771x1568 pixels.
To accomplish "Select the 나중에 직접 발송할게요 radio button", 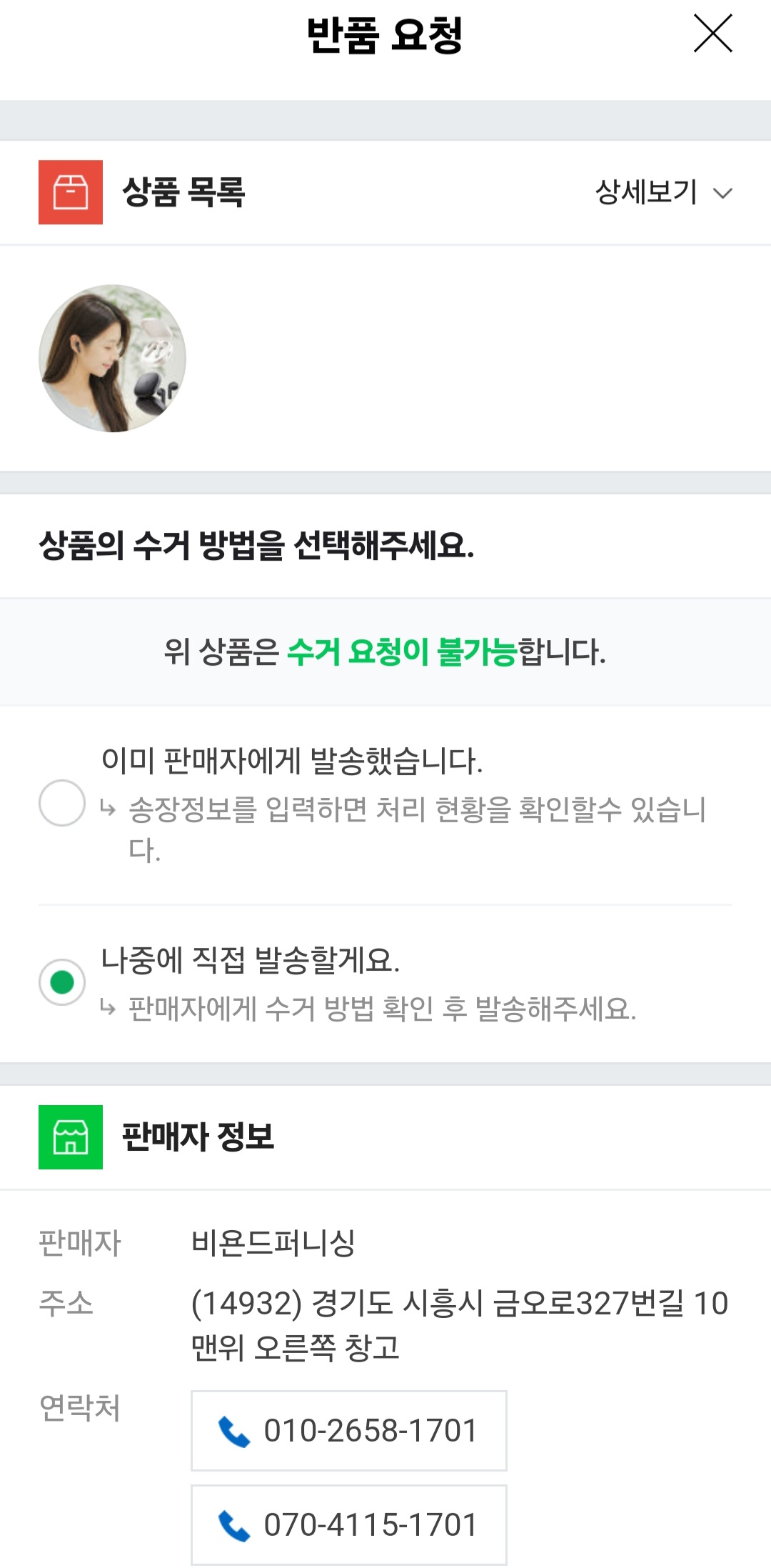I will click(62, 982).
